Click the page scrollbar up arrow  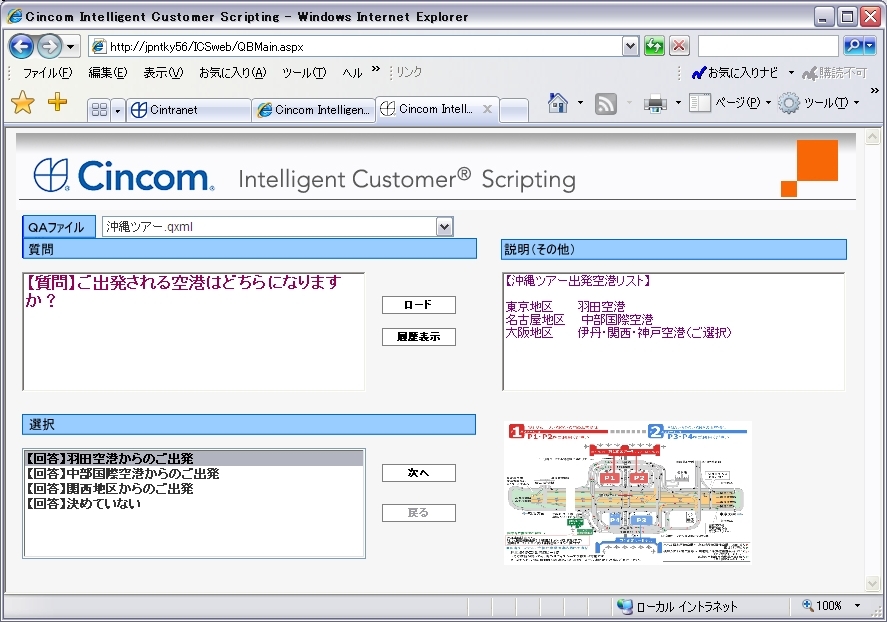pyautogui.click(x=872, y=137)
